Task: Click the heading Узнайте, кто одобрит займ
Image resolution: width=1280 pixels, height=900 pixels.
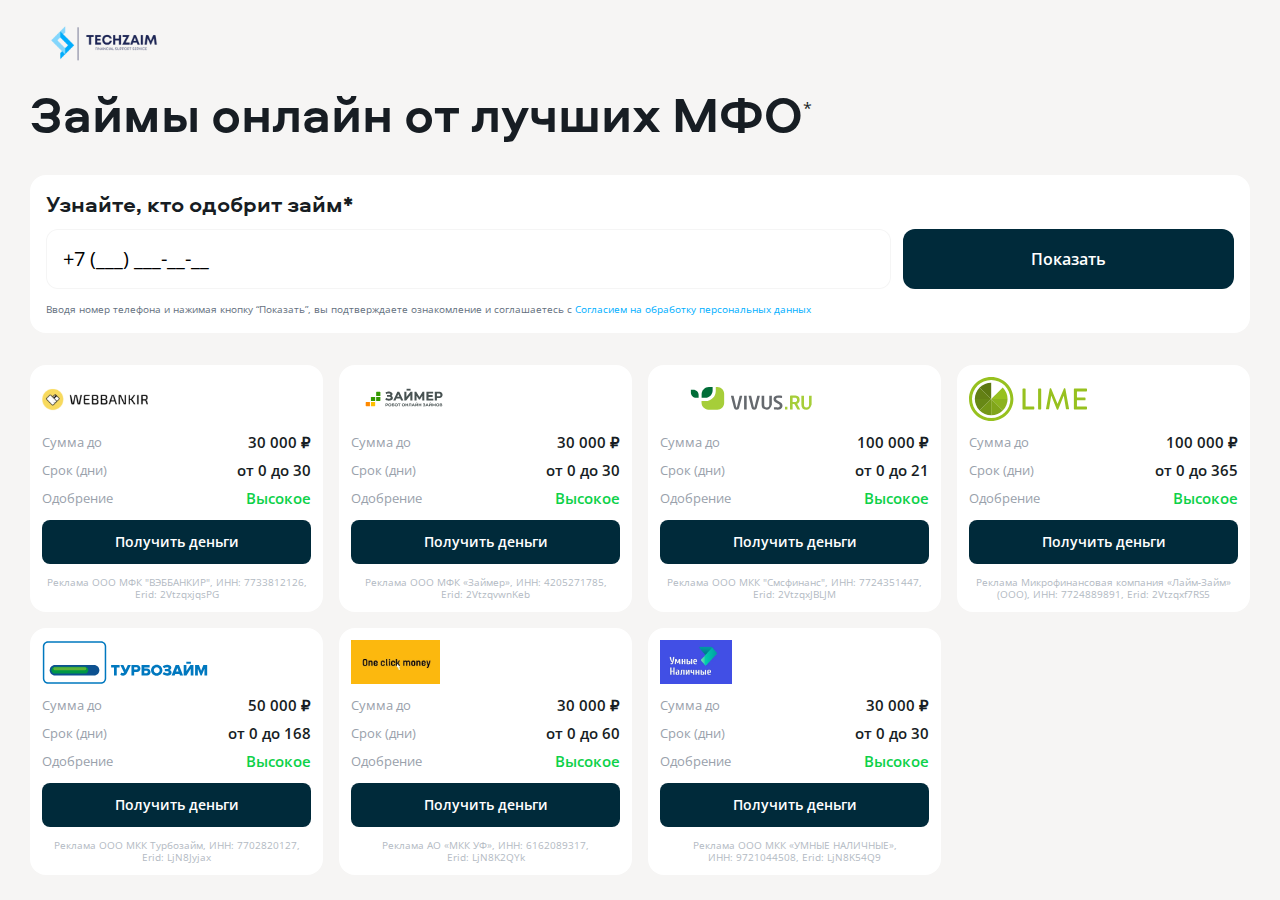Action: tap(199, 205)
